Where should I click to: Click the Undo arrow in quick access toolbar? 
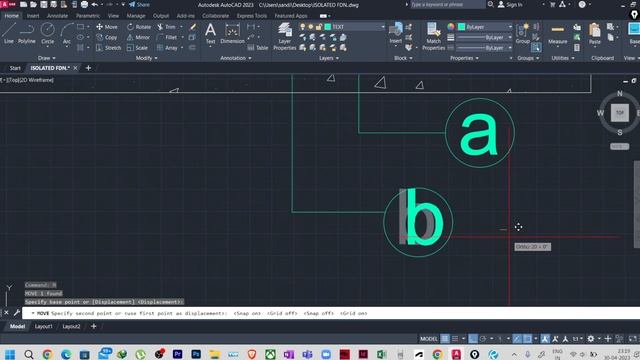[95, 4]
